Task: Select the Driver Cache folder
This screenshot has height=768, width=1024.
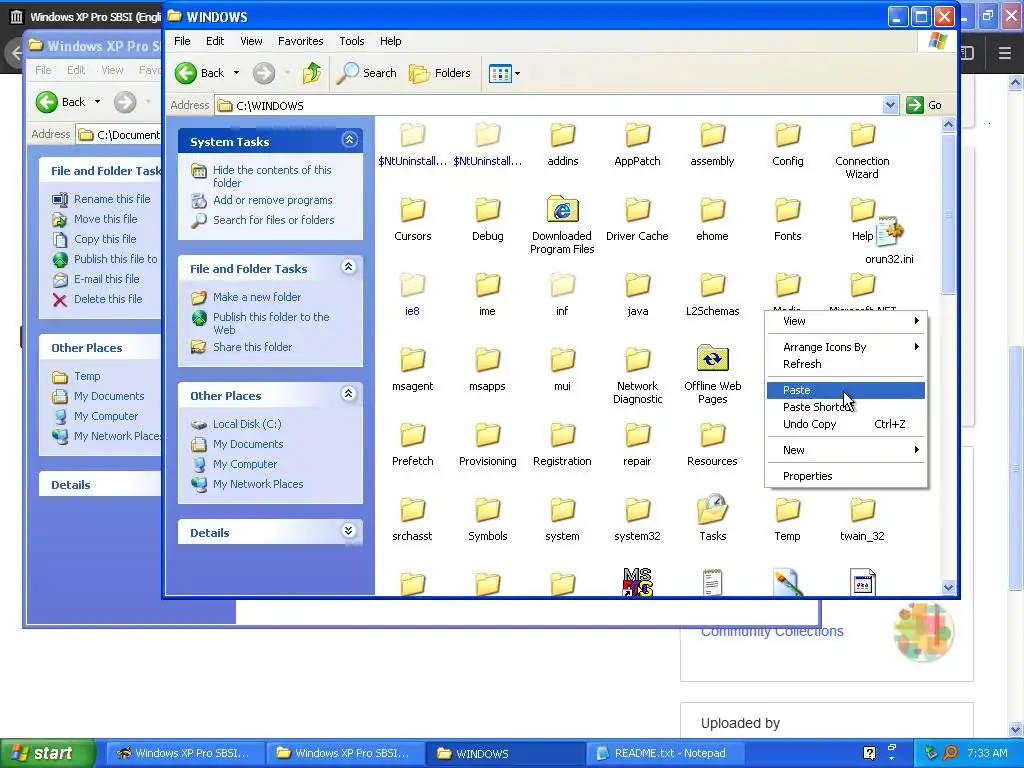Action: [x=637, y=221]
